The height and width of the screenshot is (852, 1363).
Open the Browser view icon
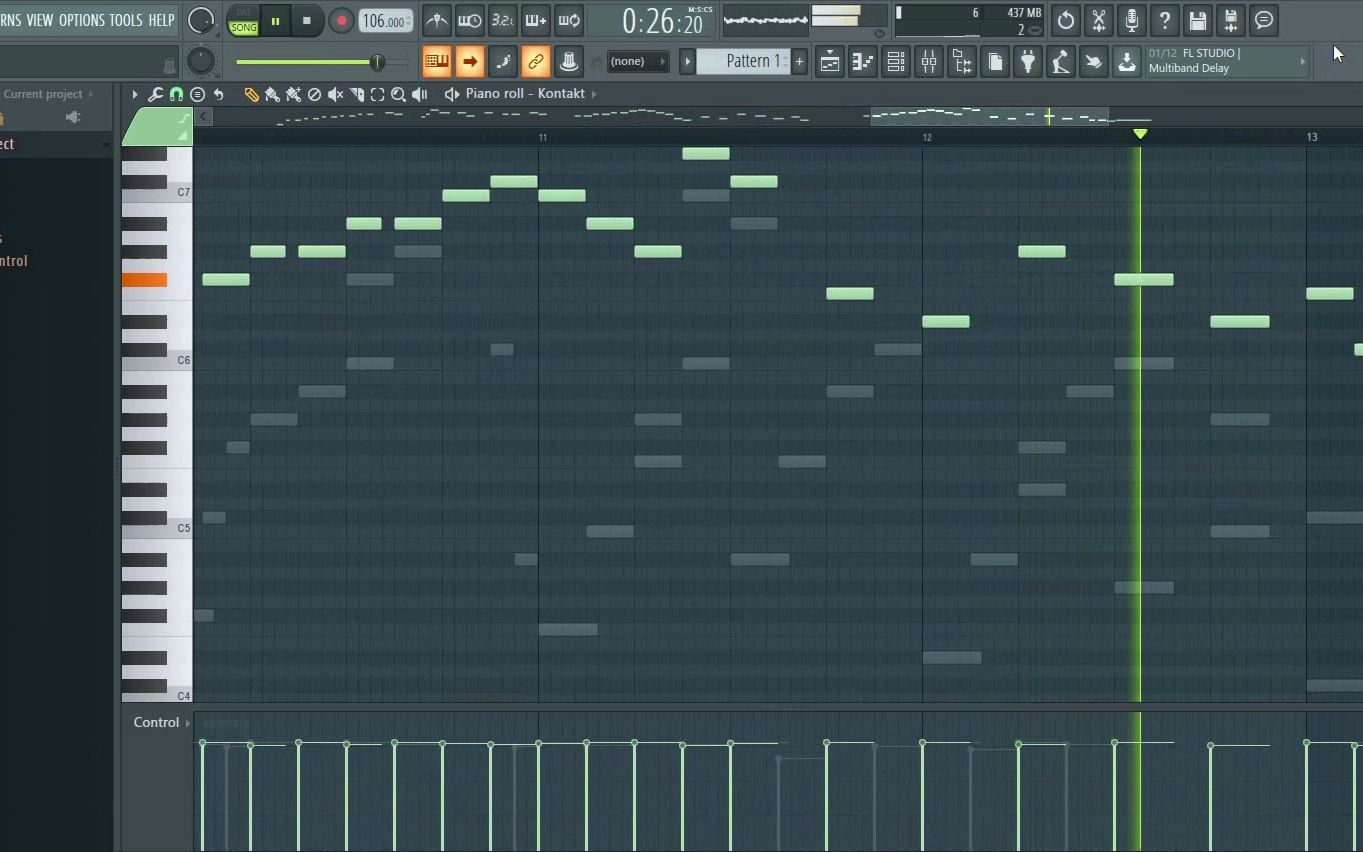tap(962, 62)
